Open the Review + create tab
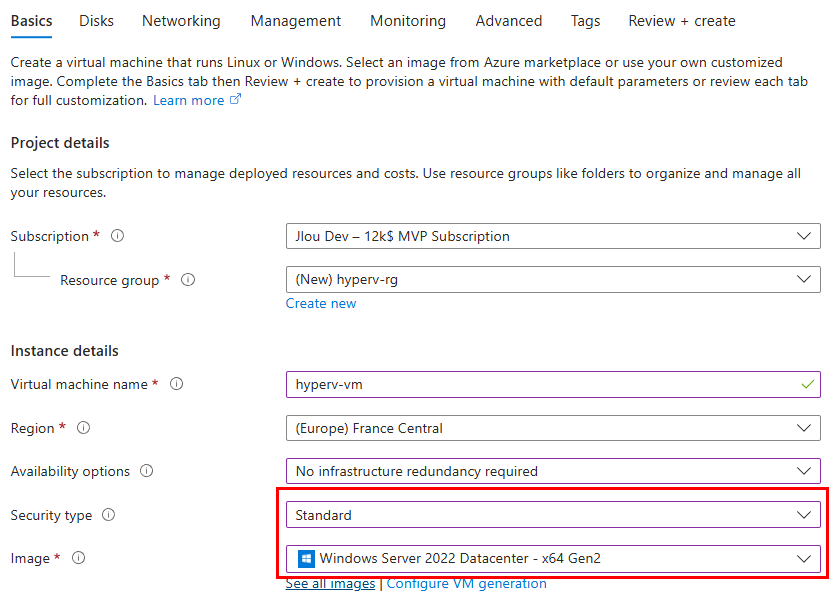Viewport: 837px width, 597px height. tap(682, 21)
